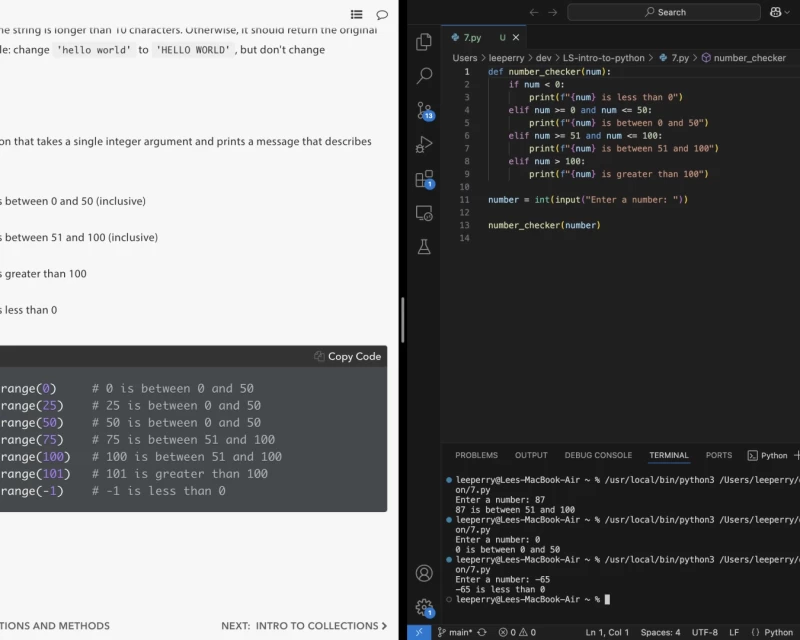The height and width of the screenshot is (640, 800).
Task: Select the Search icon in activity bar
Action: pos(424,75)
